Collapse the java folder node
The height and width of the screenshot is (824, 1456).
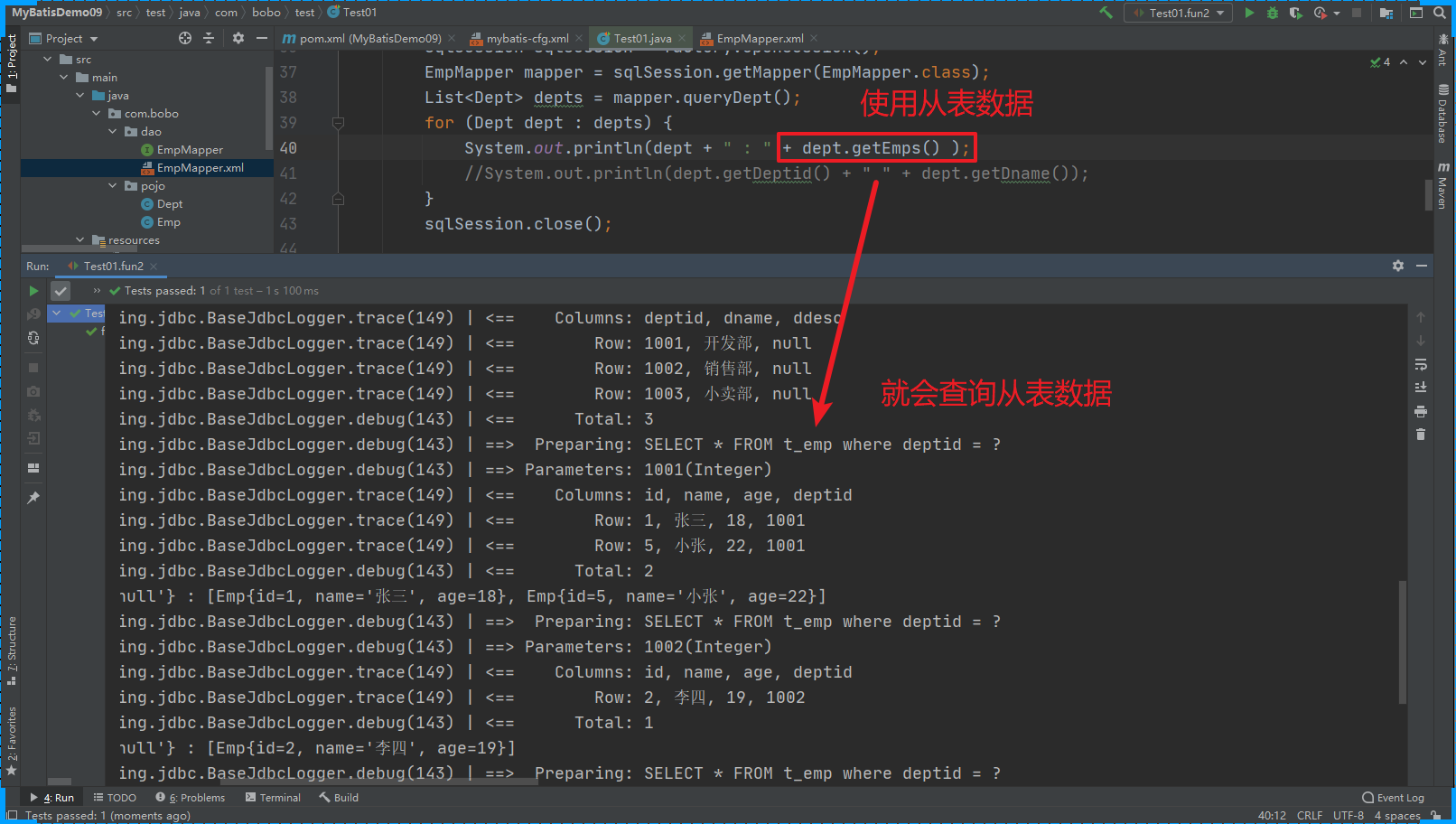(x=80, y=95)
